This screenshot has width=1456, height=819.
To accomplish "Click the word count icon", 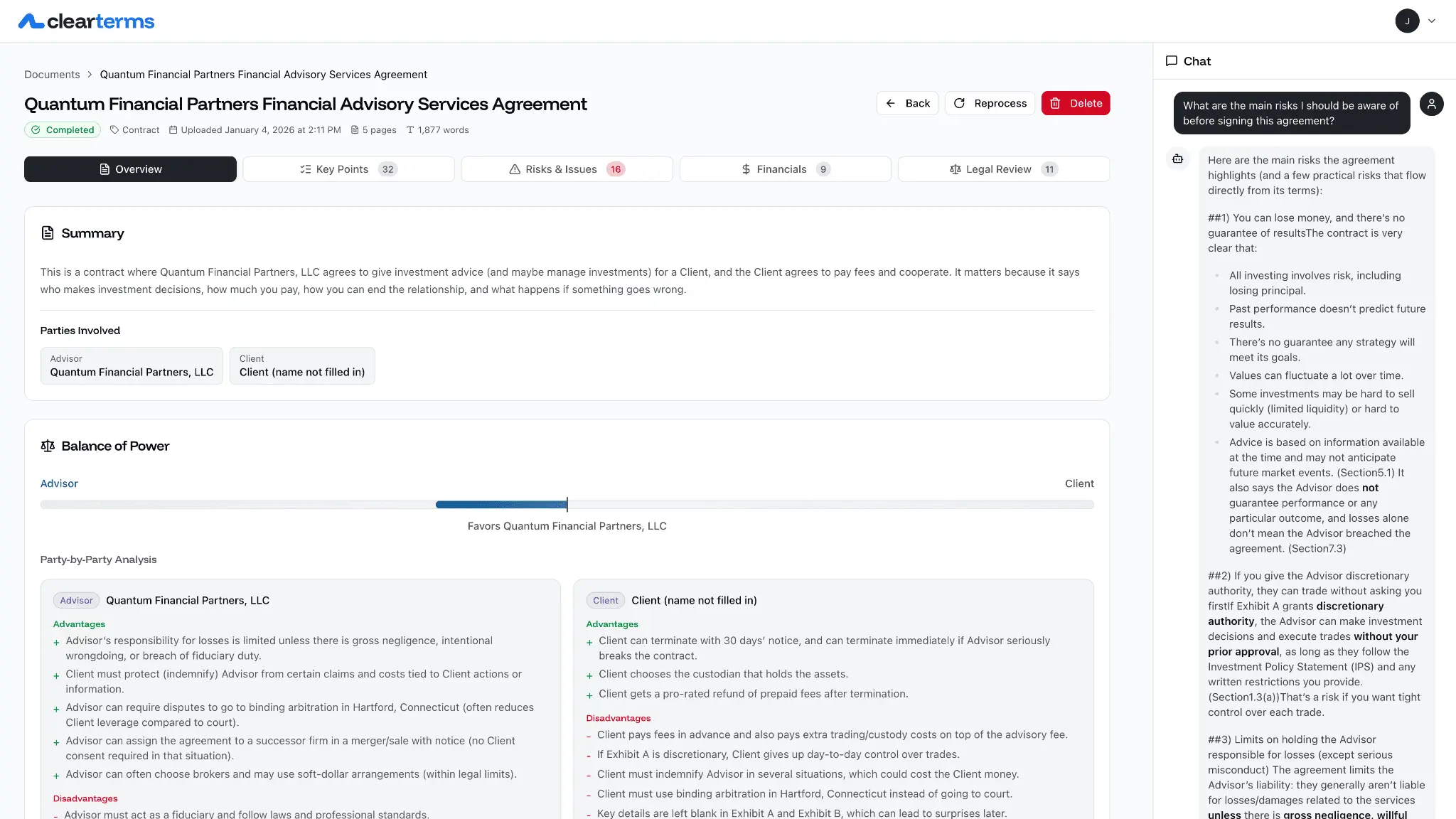I will coord(410,130).
